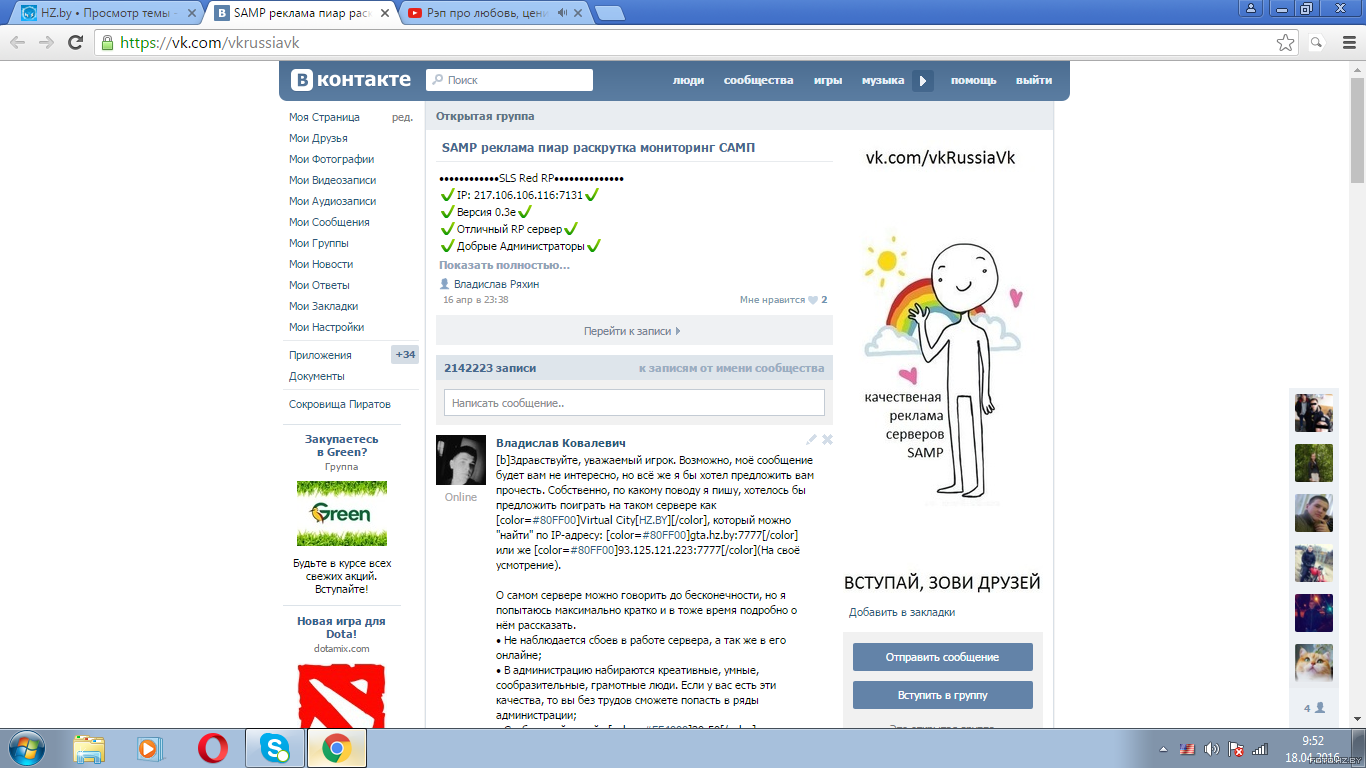This screenshot has width=1366, height=768.
Task: Click the volume icon in system tray
Action: [x=1212, y=749]
